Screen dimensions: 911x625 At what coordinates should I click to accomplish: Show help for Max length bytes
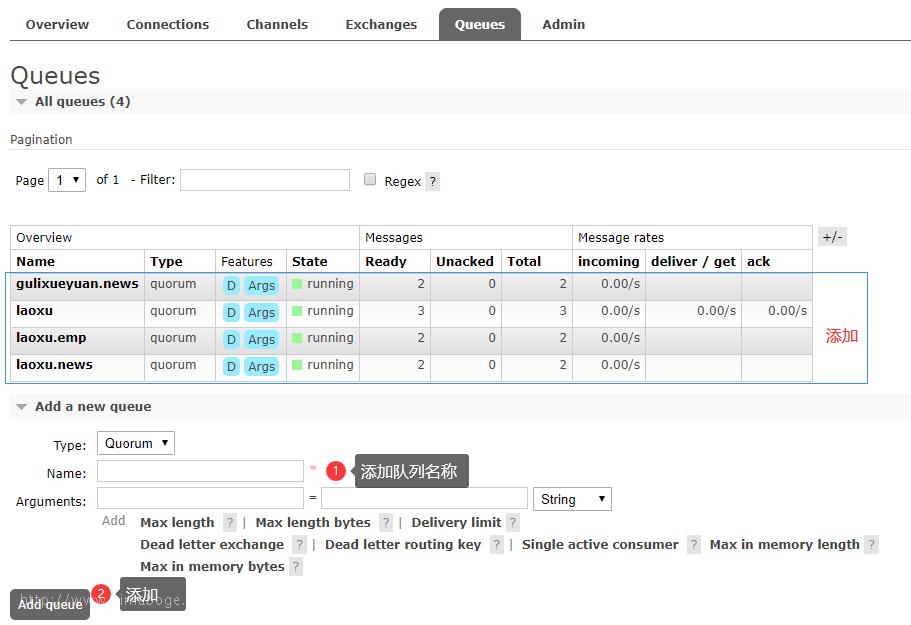[386, 523]
